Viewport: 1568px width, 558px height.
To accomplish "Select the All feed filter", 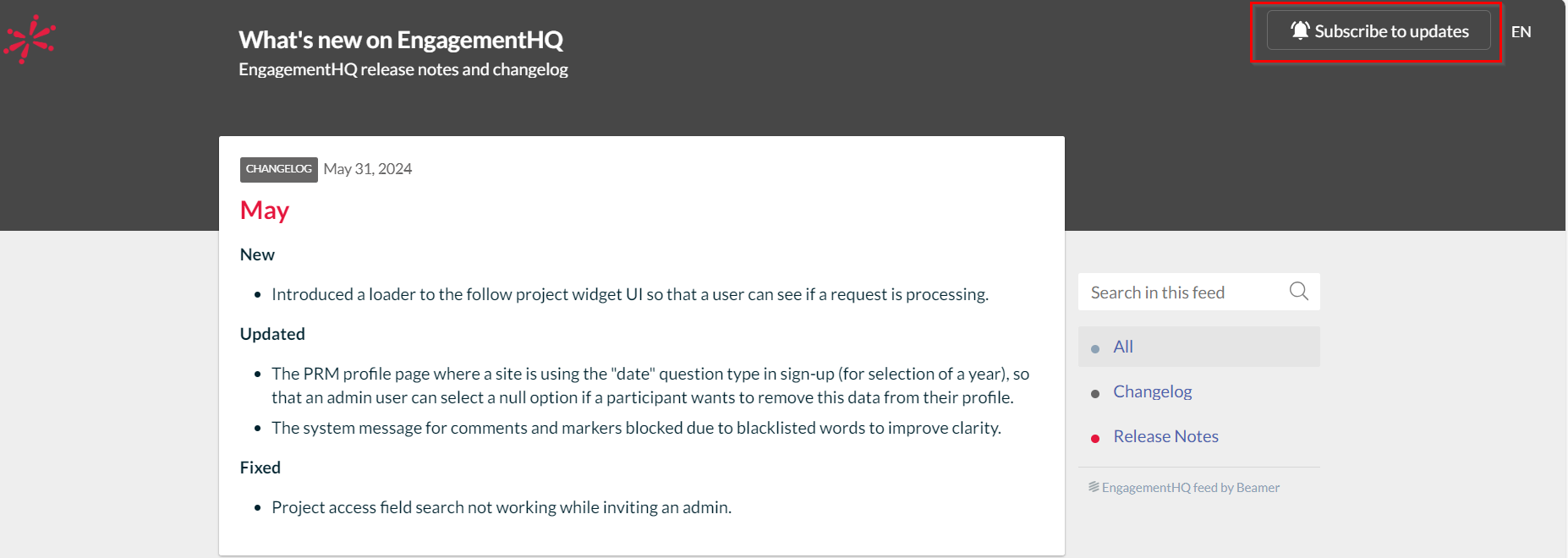I will pyautogui.click(x=1123, y=347).
